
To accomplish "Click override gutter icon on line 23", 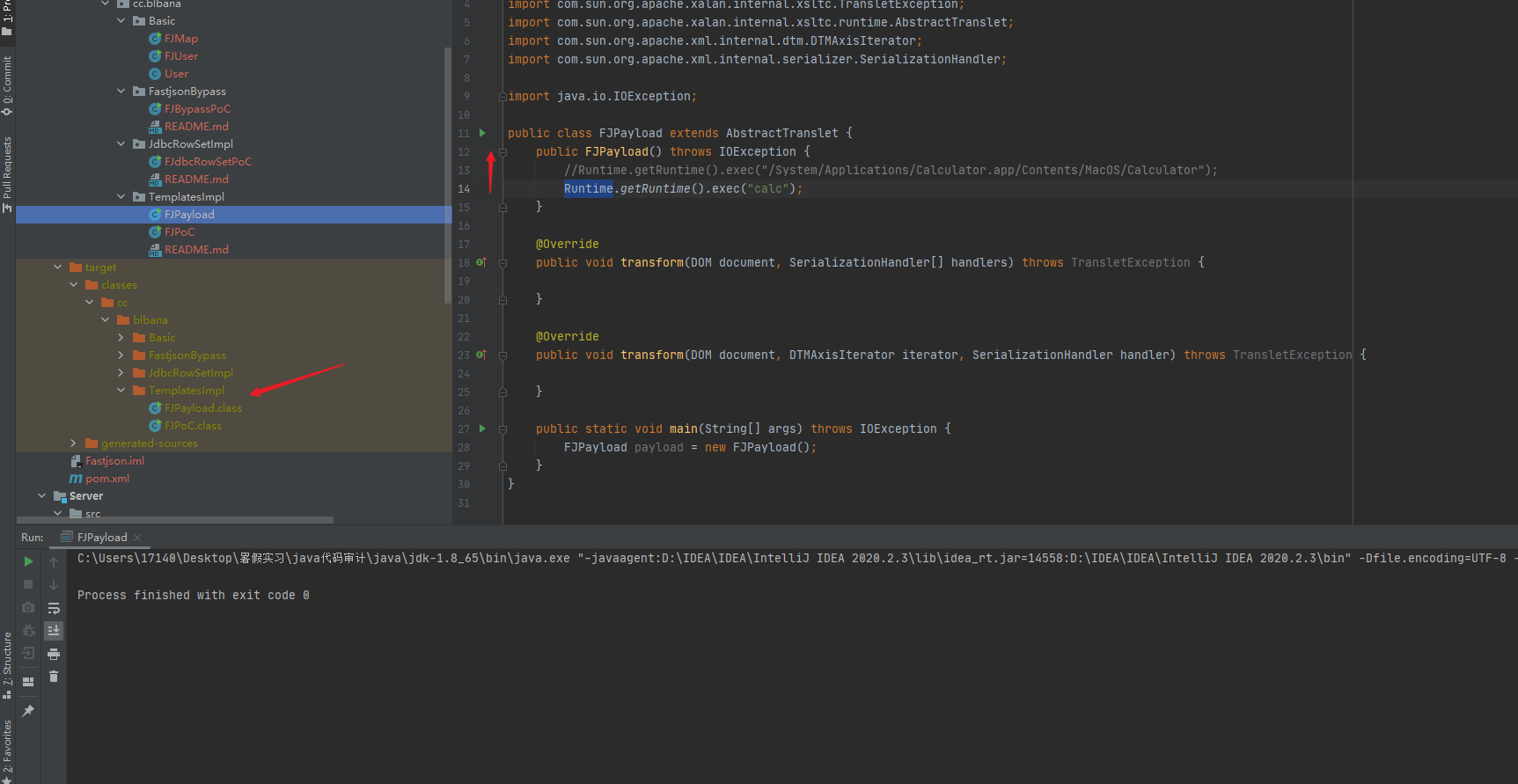I will click(x=480, y=355).
